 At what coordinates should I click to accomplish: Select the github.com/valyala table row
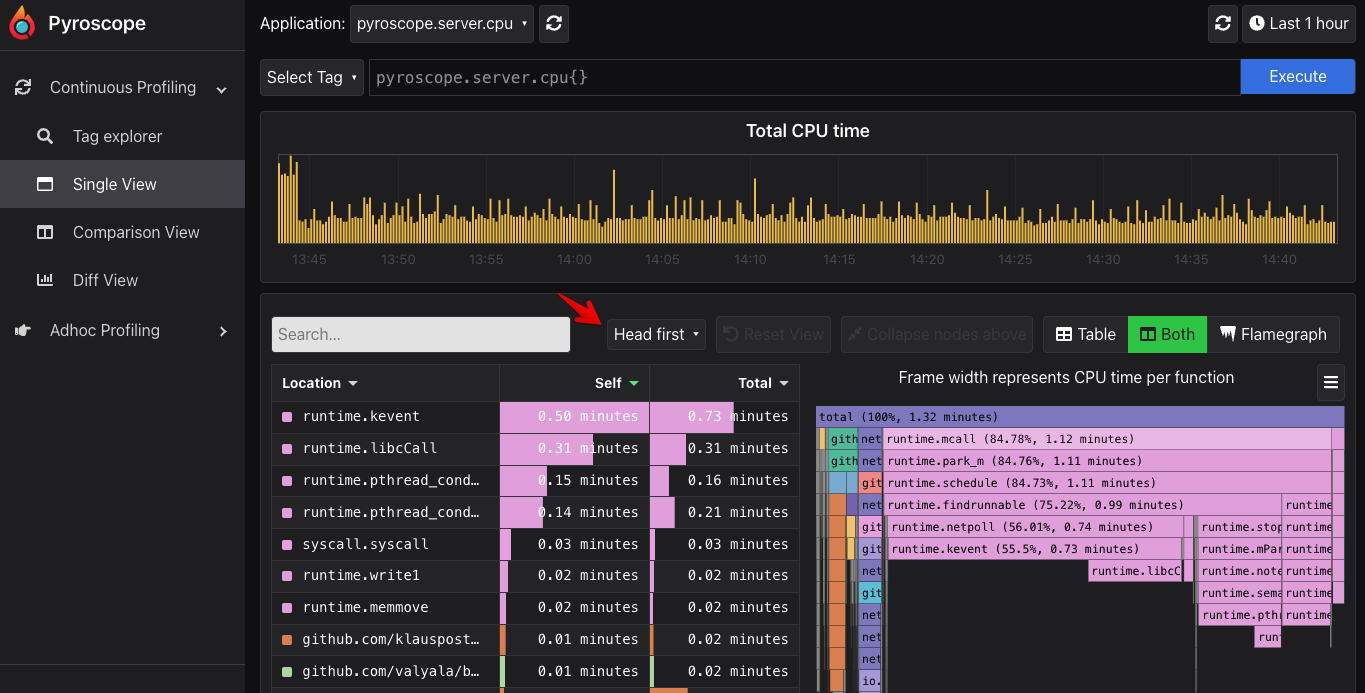pyautogui.click(x=535, y=671)
